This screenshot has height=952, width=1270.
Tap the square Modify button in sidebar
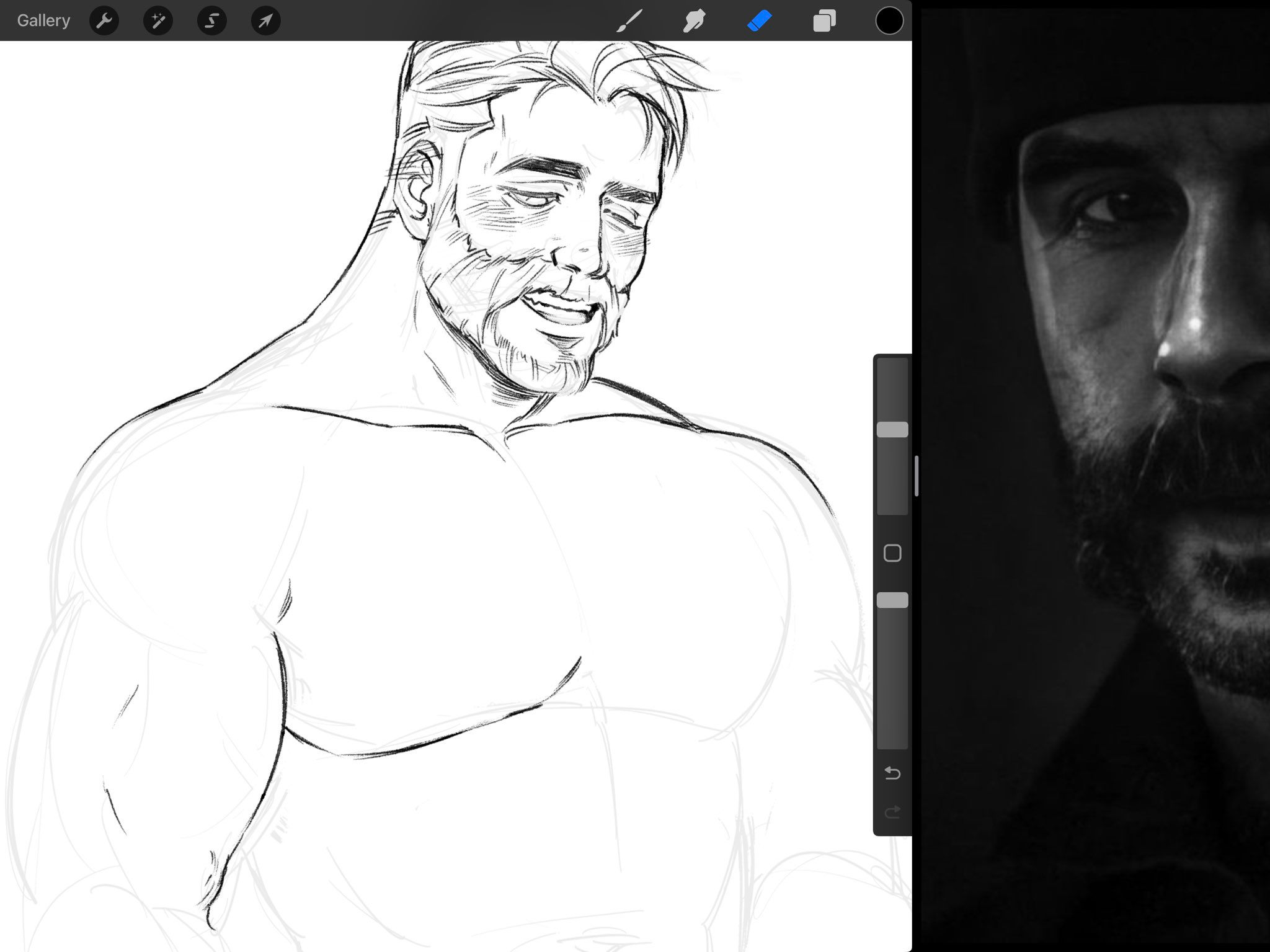(892, 553)
